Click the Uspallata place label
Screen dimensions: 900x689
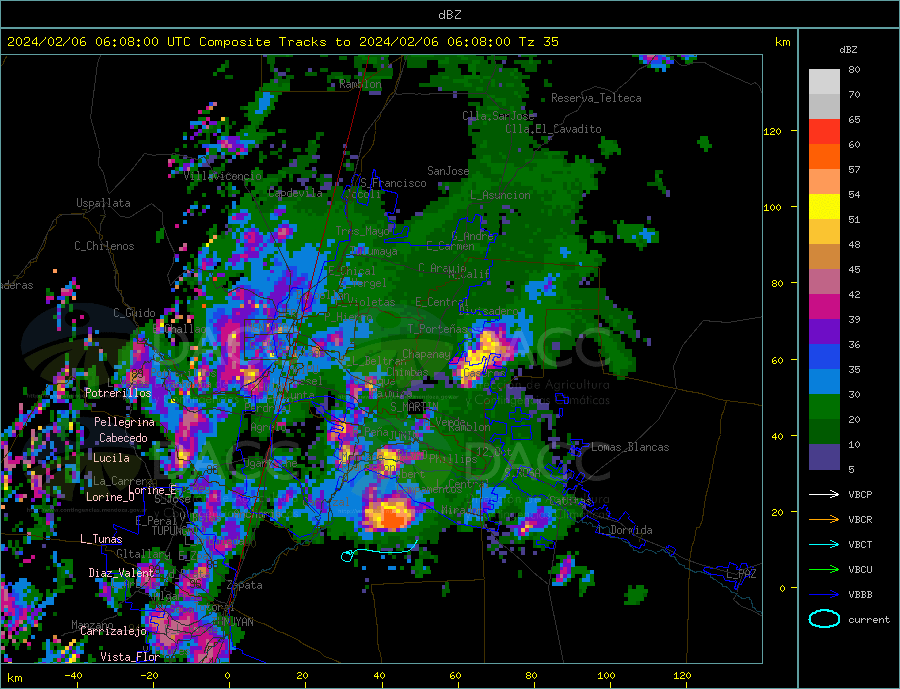pos(103,203)
